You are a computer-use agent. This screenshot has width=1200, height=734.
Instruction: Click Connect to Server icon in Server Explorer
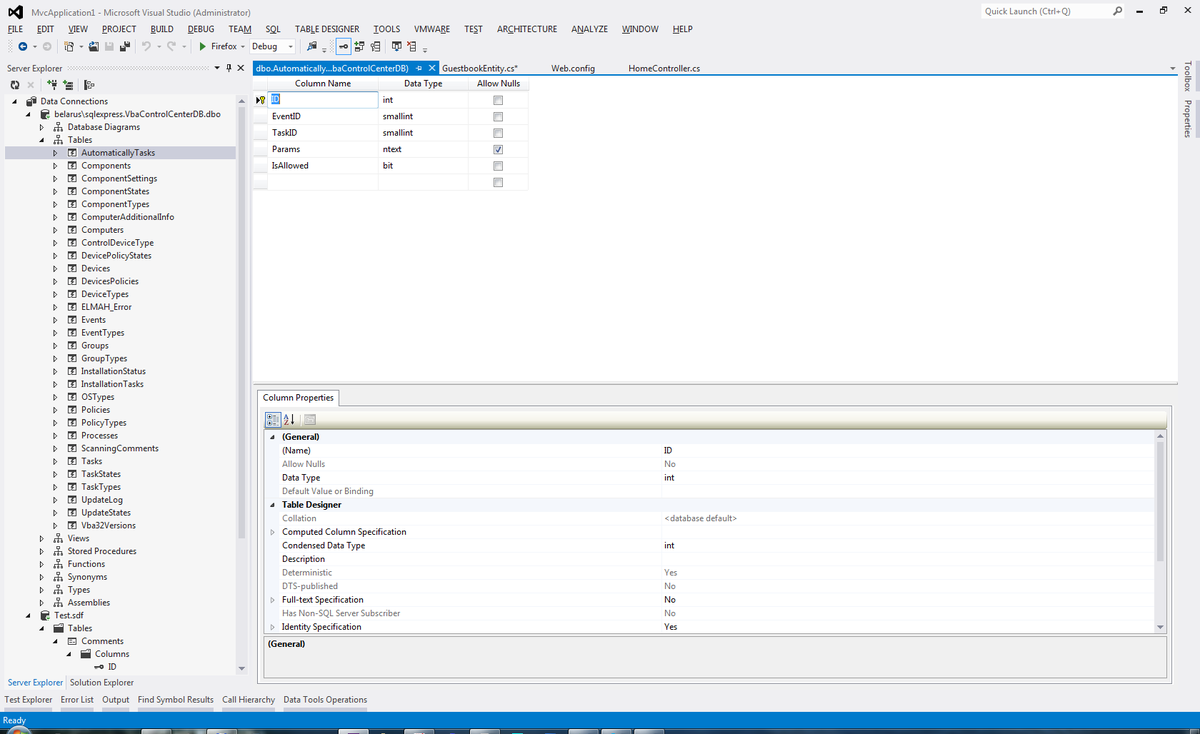(x=69, y=85)
